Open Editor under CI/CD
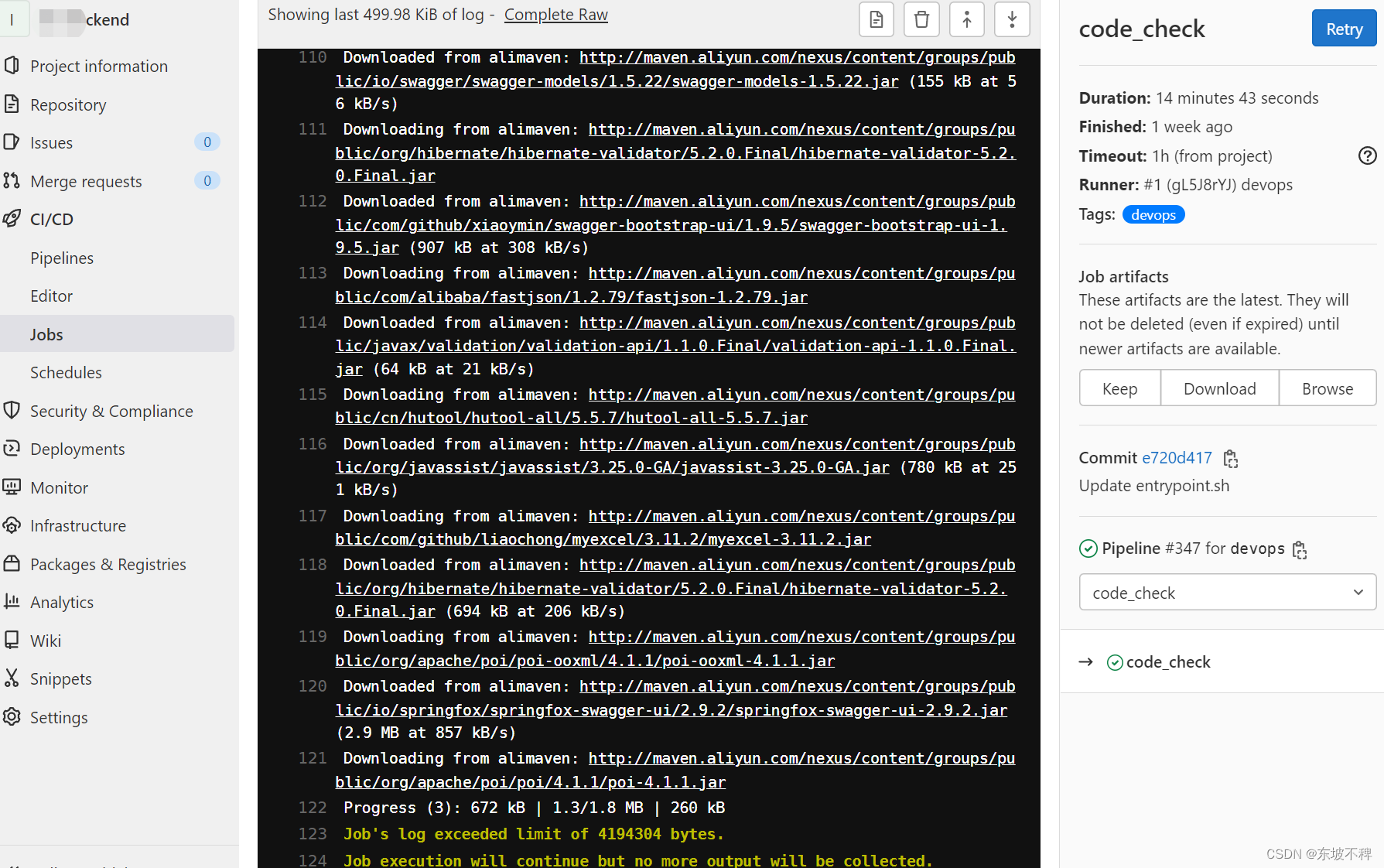Image resolution: width=1384 pixels, height=868 pixels. (51, 296)
